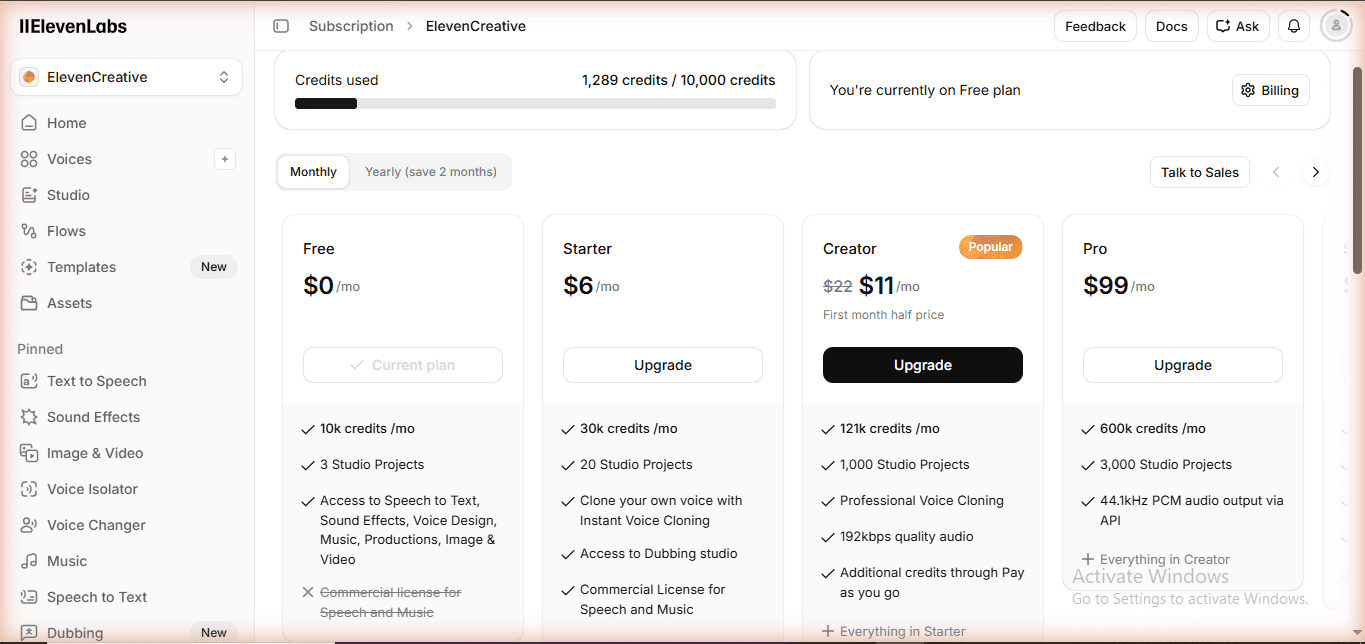Go to Dubbing in the sidebar

75,633
